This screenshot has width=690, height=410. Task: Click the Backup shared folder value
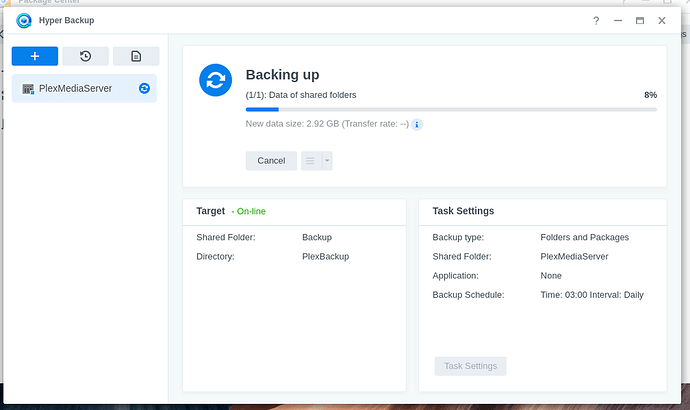317,238
